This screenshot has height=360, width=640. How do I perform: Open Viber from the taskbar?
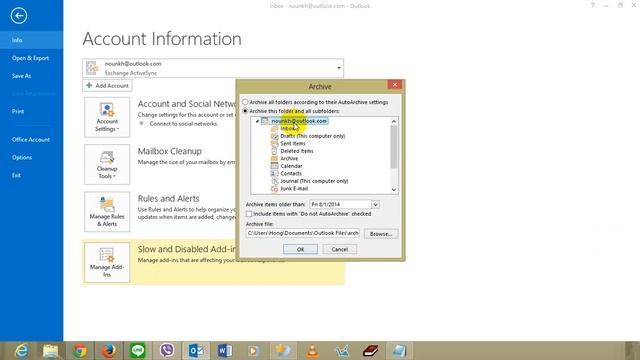[x=167, y=351]
